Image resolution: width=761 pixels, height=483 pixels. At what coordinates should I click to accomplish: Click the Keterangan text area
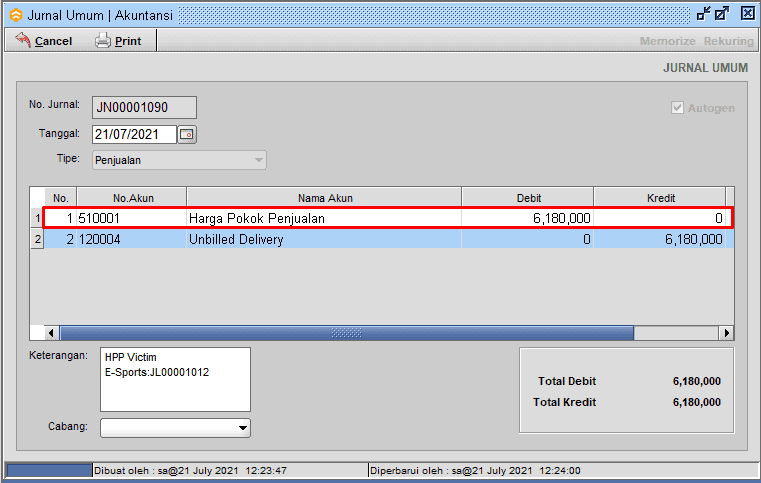point(175,379)
